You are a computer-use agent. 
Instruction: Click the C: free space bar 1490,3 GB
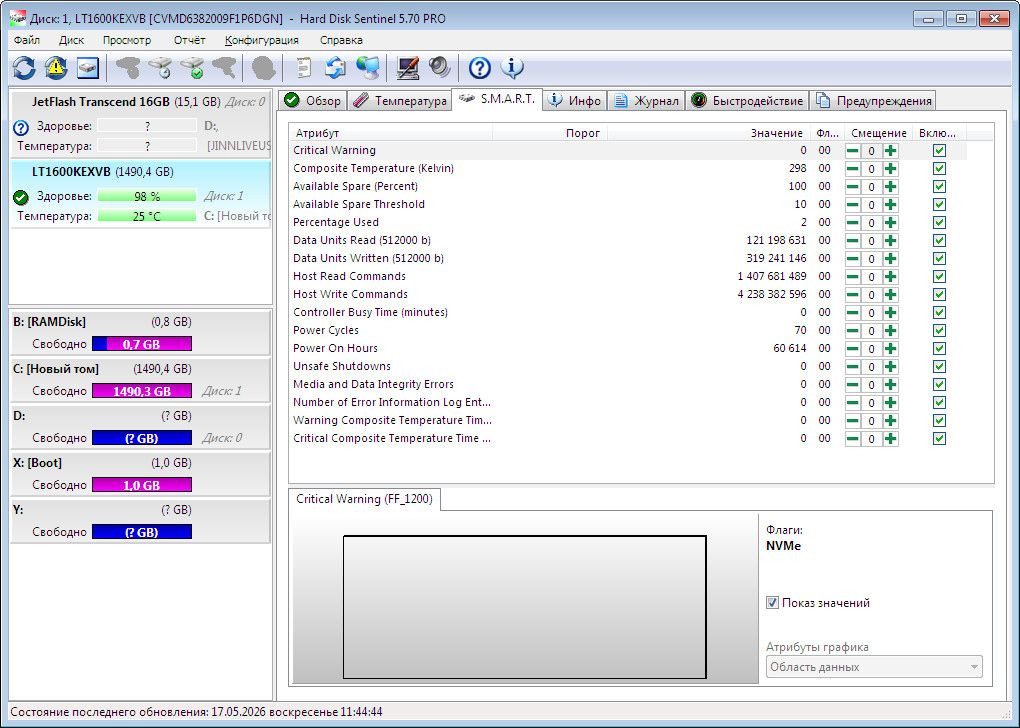pyautogui.click(x=142, y=391)
